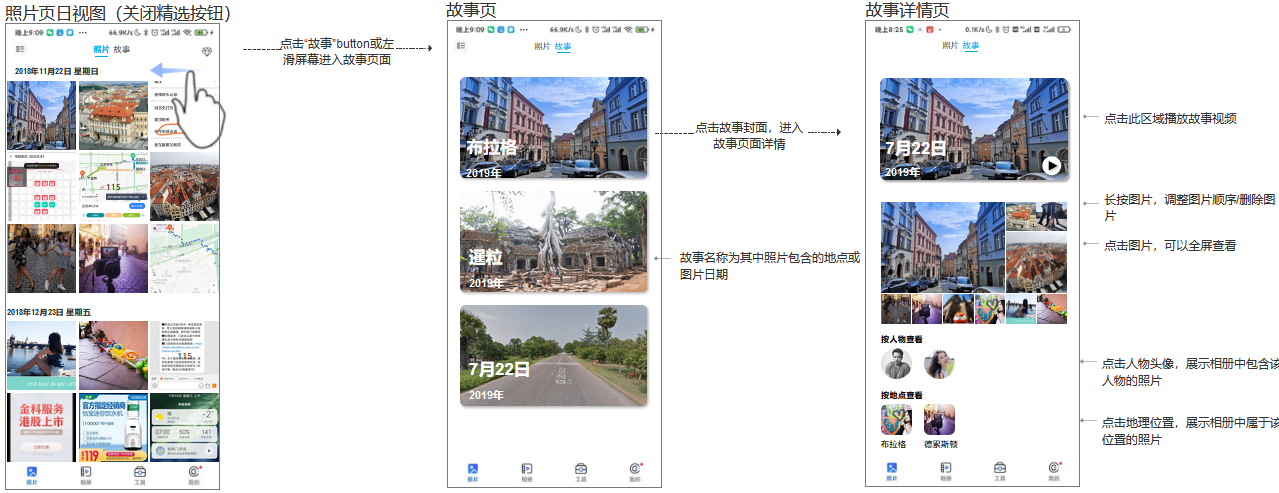Image resolution: width=1279 pixels, height=493 pixels.
Task: Open the 7月22日 road story cover in 故事页
Action: 553,355
